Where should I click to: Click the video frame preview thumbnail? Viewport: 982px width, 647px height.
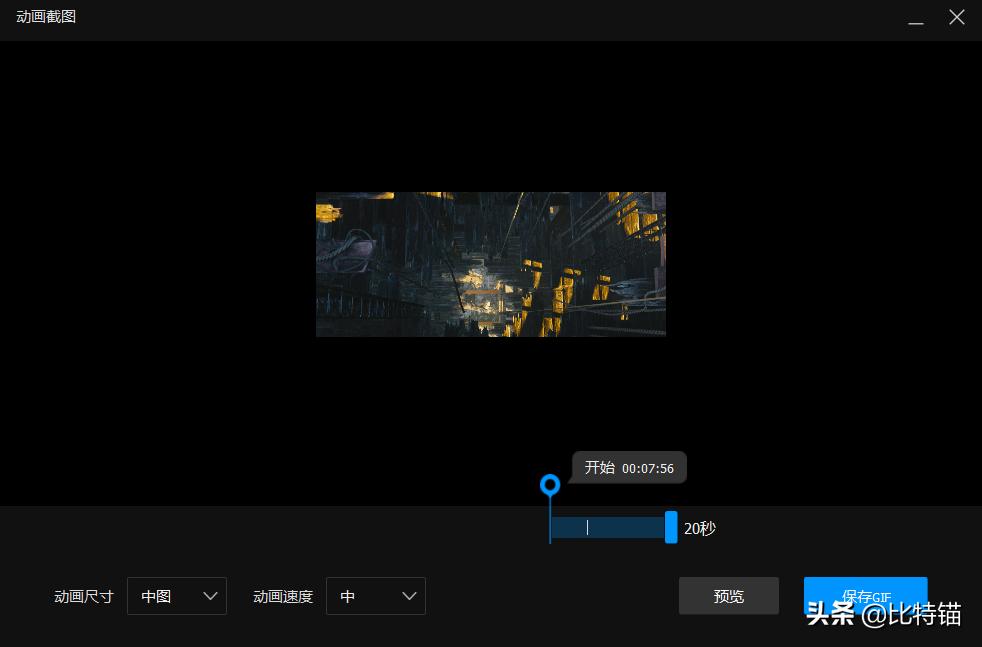490,264
